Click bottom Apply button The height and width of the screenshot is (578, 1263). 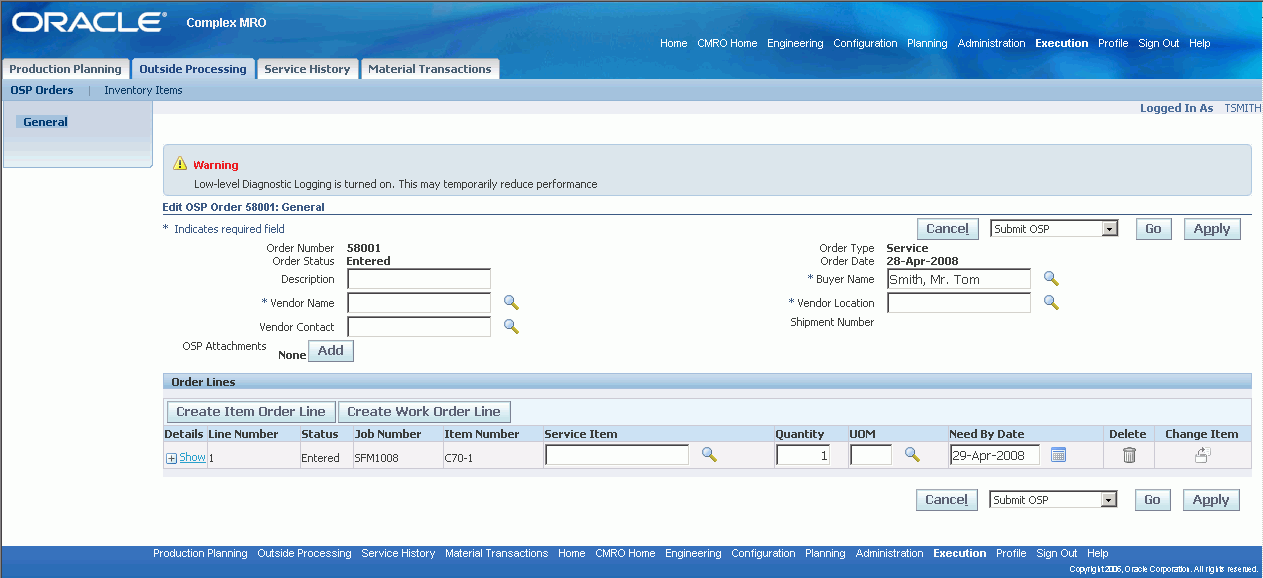point(1211,500)
